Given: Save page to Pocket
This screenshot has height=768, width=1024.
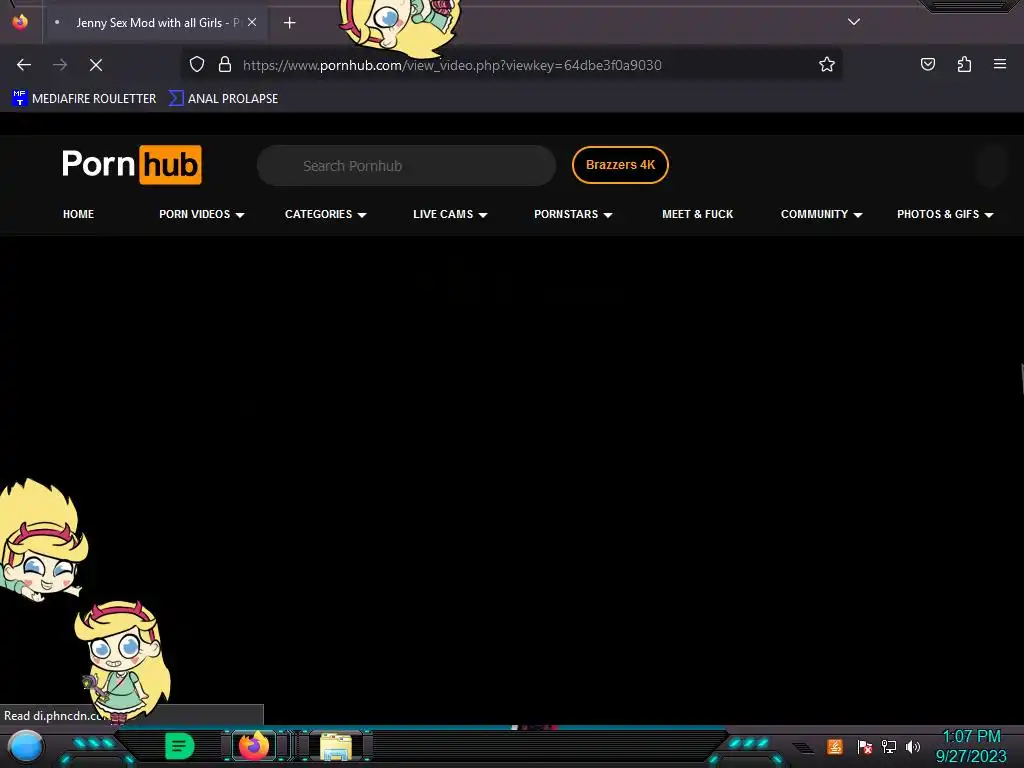Looking at the screenshot, I should click(x=928, y=64).
